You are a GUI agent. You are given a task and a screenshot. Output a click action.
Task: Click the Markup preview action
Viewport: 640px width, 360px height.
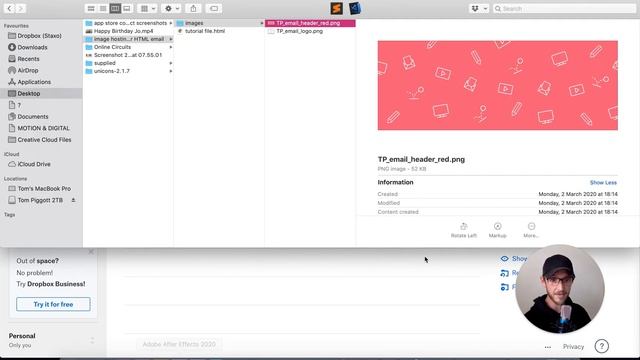[x=497, y=230]
